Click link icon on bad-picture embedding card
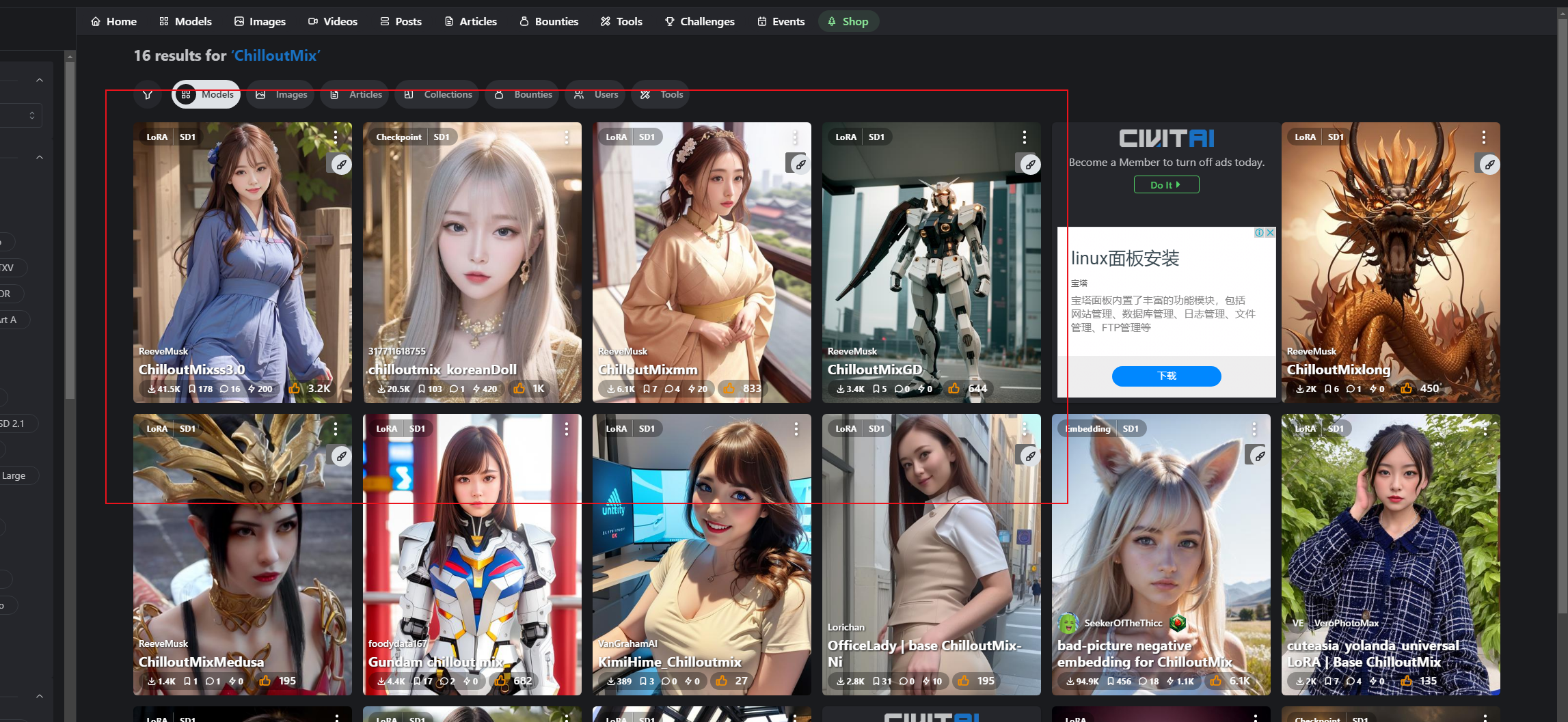Viewport: 1568px width, 722px height. pos(1260,456)
